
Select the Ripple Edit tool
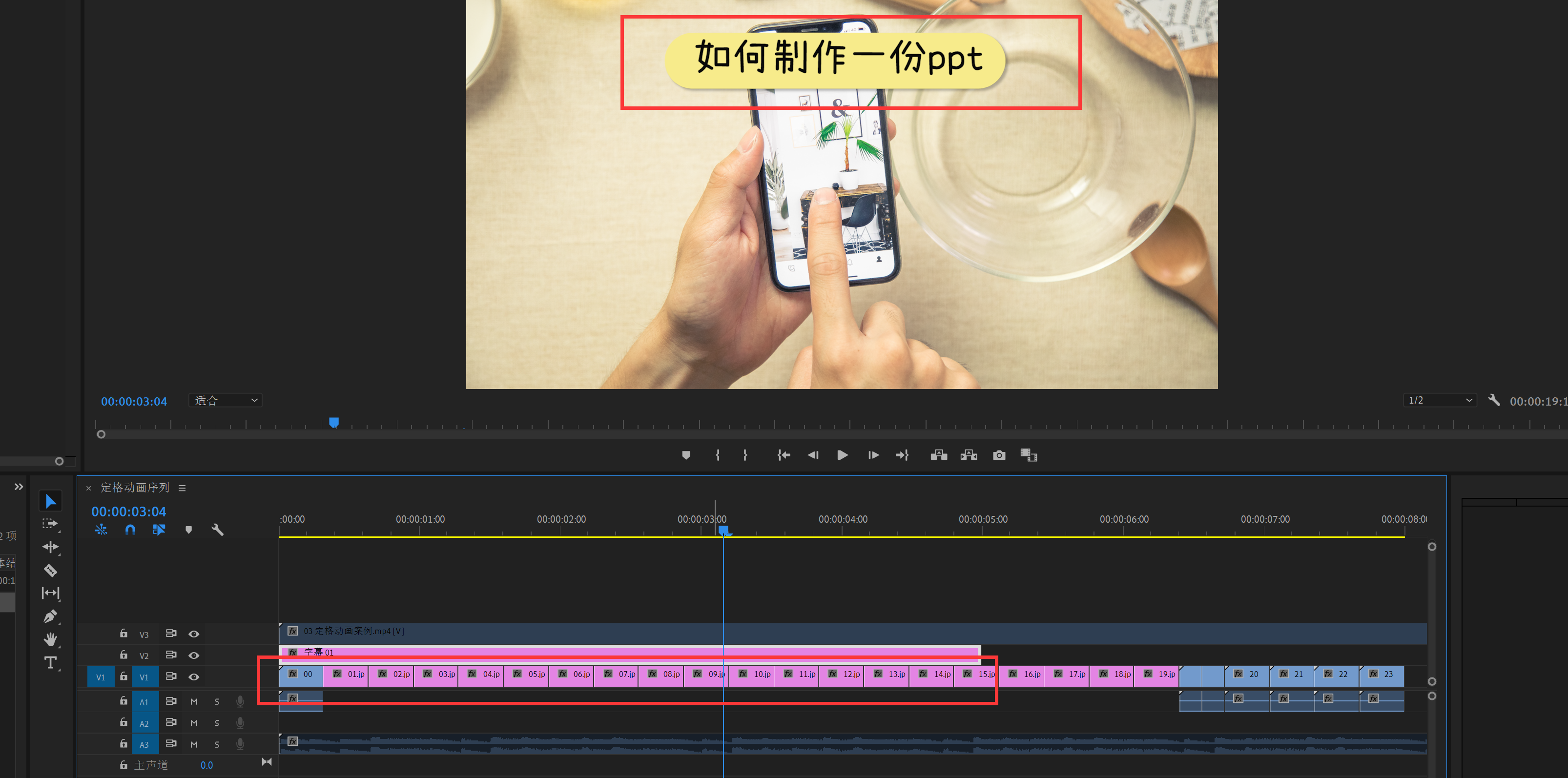[50, 547]
